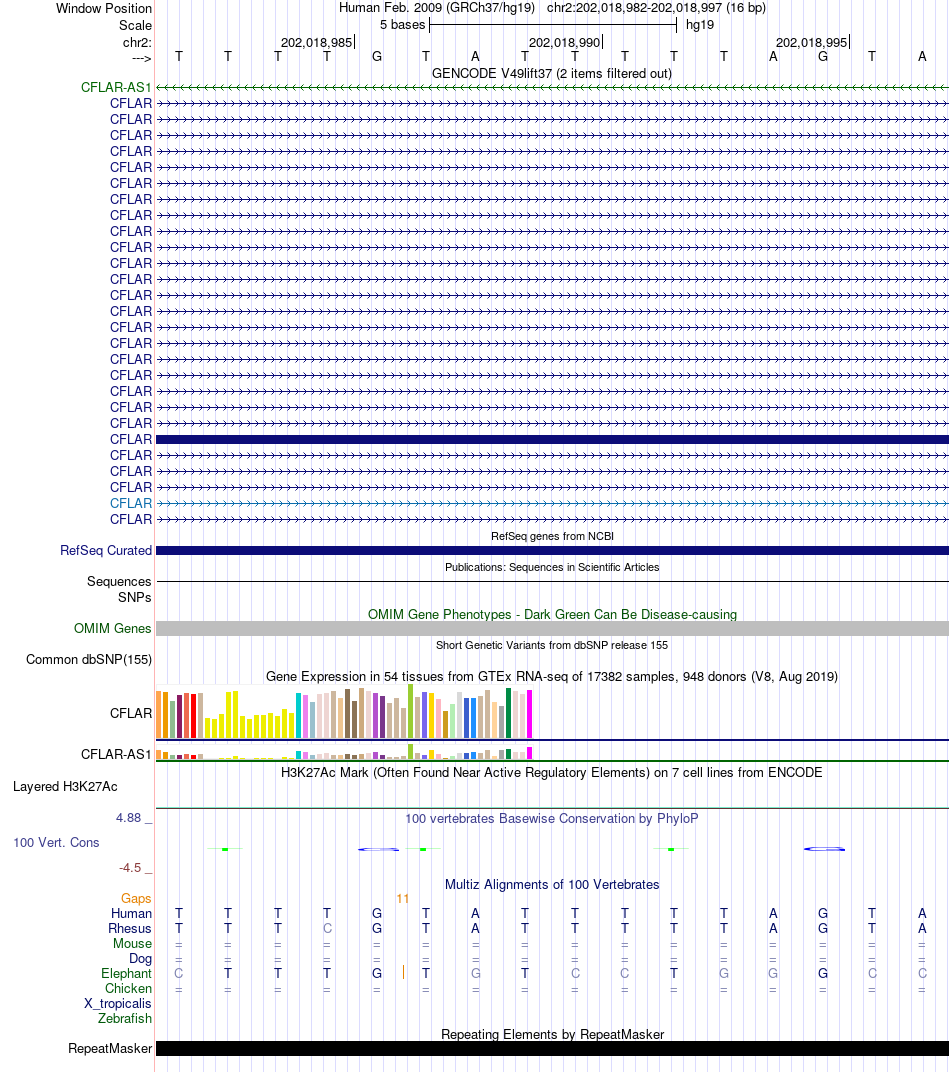Select the Dog alignment row label
The height and width of the screenshot is (1072, 950).
[140, 959]
